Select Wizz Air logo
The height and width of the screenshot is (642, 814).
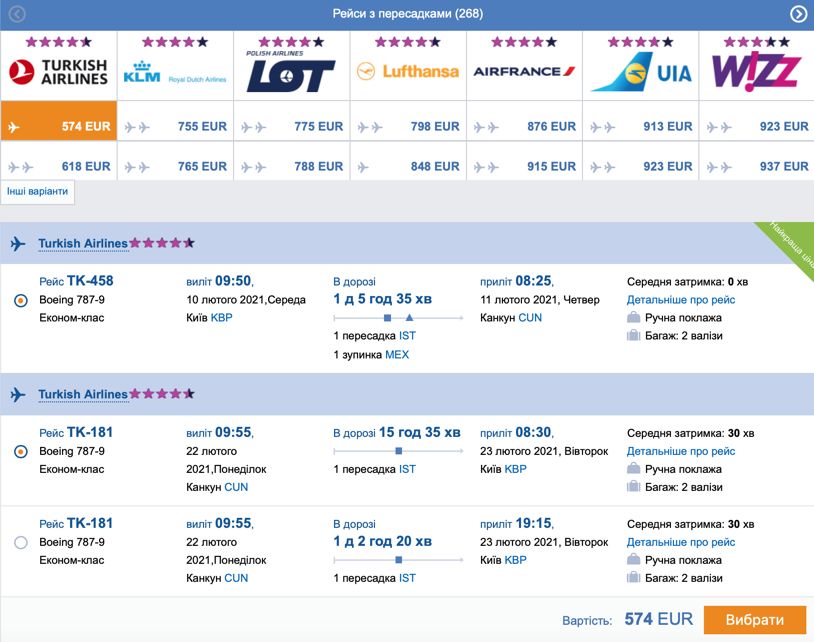click(757, 71)
